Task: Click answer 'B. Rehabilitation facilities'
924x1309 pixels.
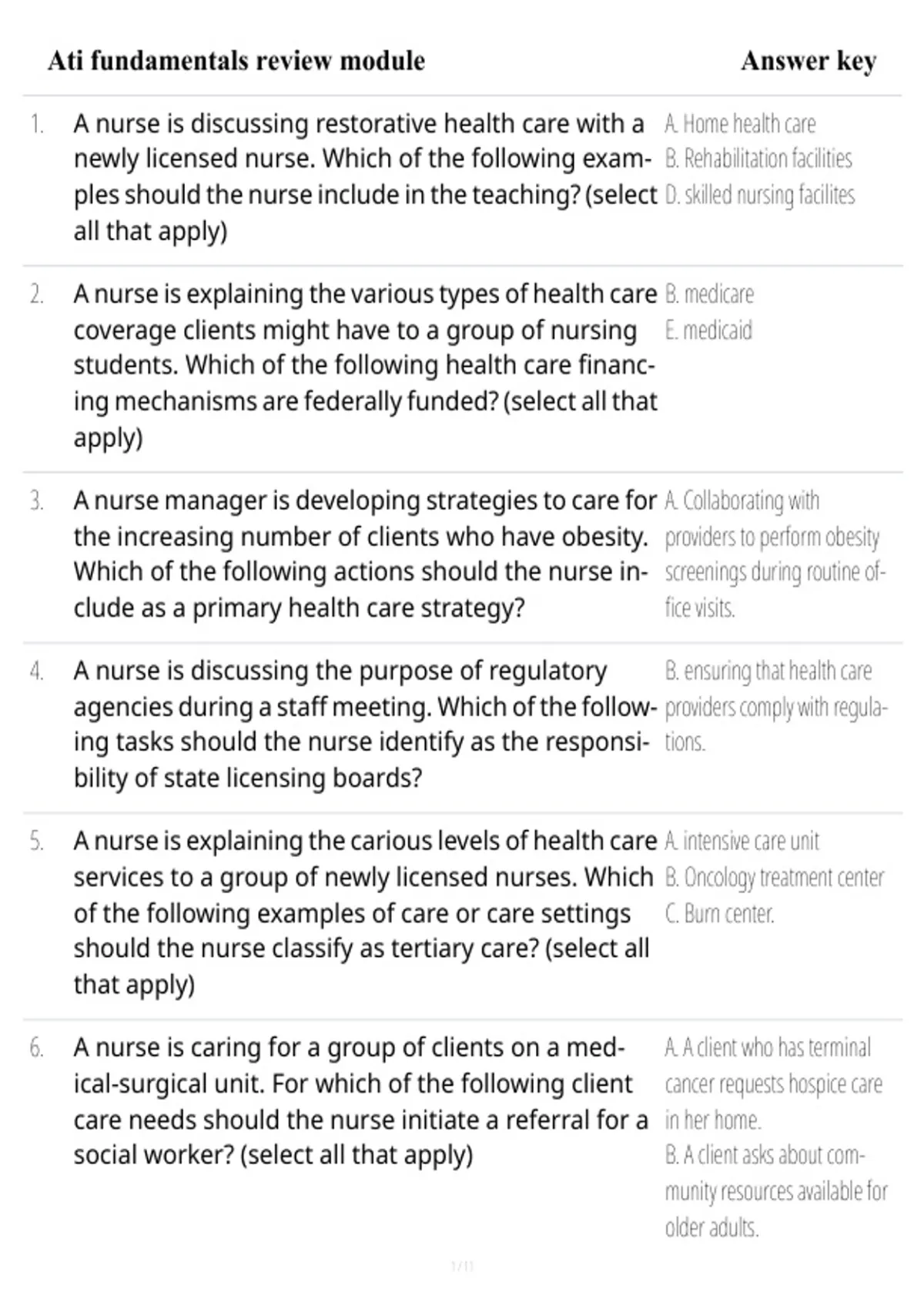Action: point(758,159)
